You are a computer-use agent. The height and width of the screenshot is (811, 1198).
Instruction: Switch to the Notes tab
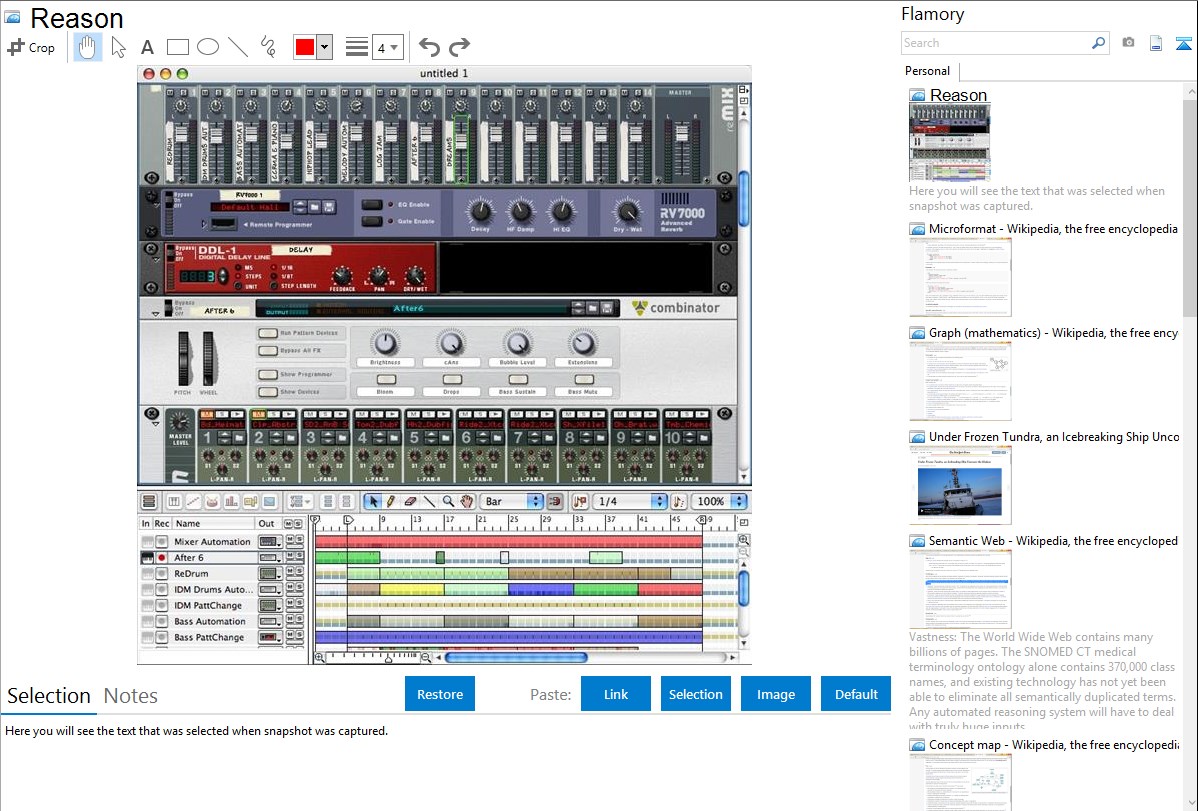pos(131,696)
